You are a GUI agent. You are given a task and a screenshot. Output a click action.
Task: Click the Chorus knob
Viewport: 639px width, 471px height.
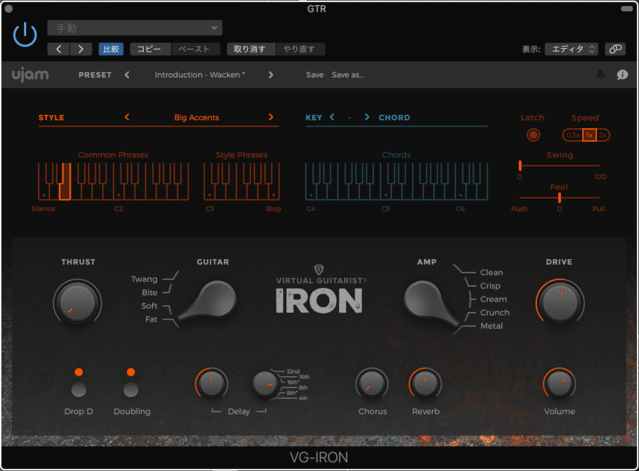372,383
